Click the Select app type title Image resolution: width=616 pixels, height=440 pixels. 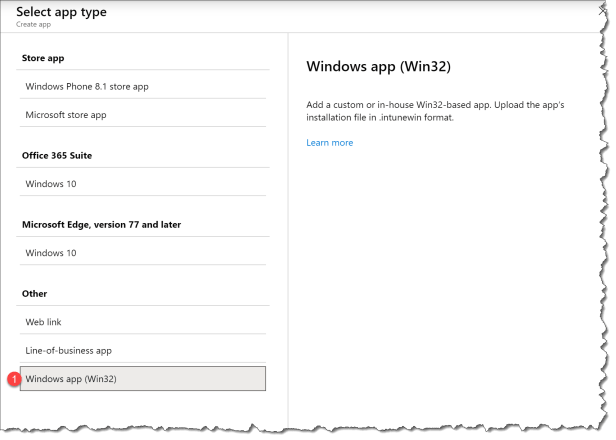61,12
